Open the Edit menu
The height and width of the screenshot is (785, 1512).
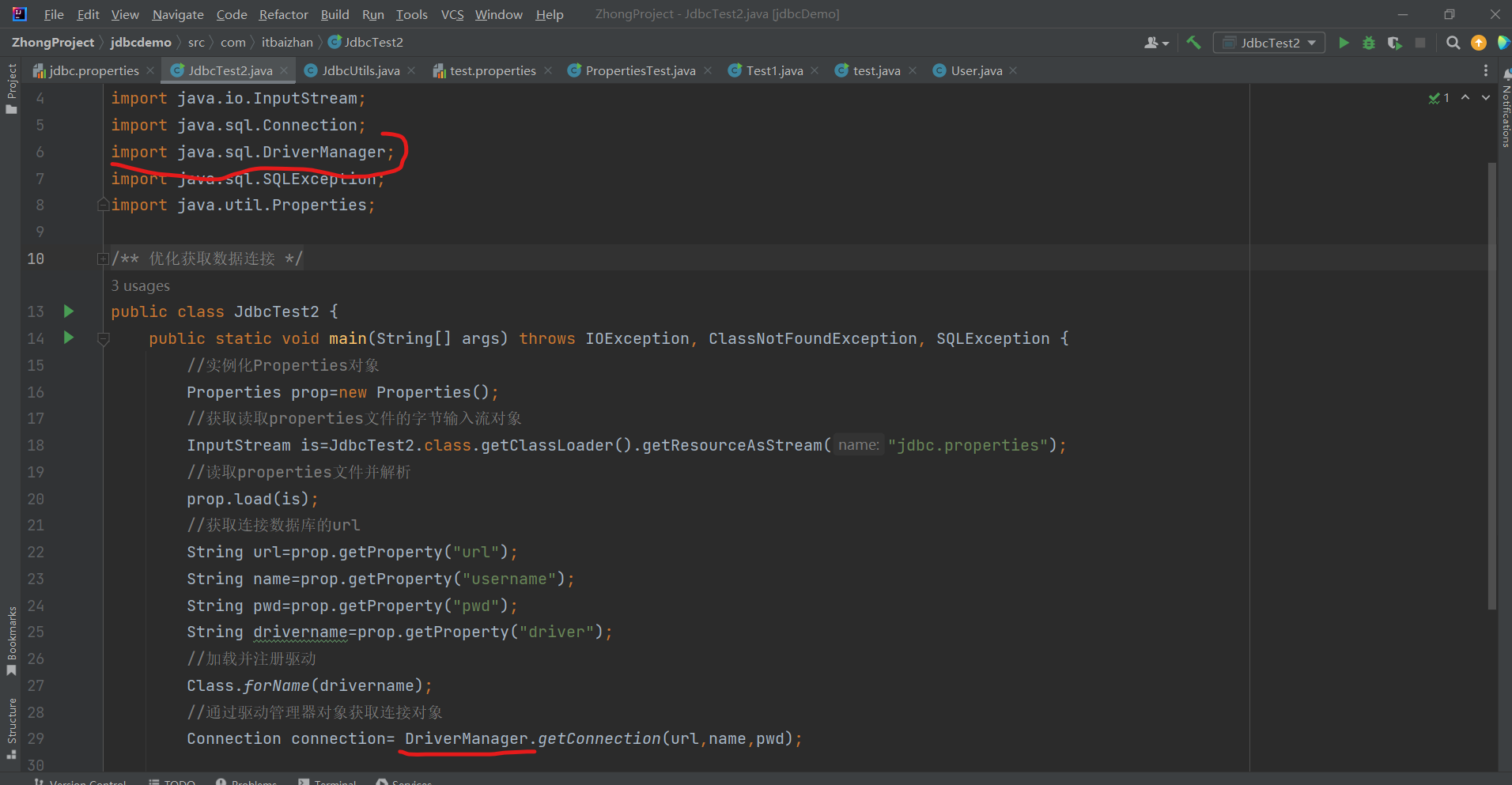tap(88, 14)
